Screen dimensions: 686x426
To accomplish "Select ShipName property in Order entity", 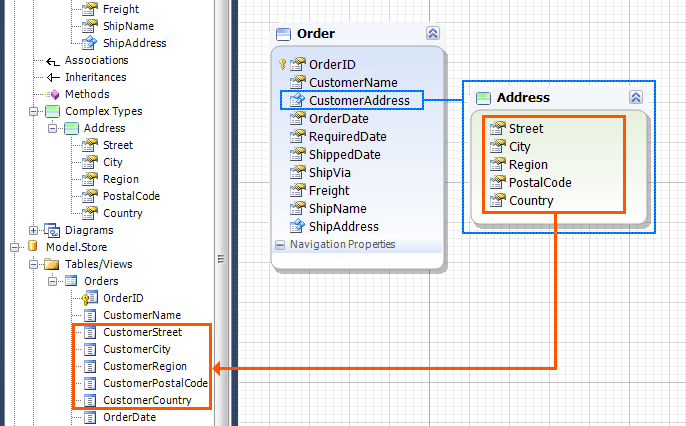I will pos(337,209).
